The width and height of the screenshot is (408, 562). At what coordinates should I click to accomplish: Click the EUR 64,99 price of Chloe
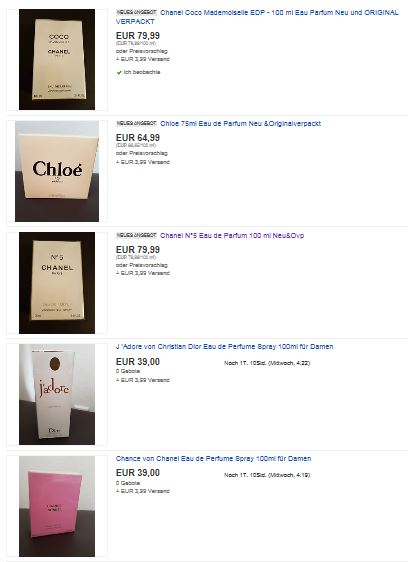coord(138,138)
